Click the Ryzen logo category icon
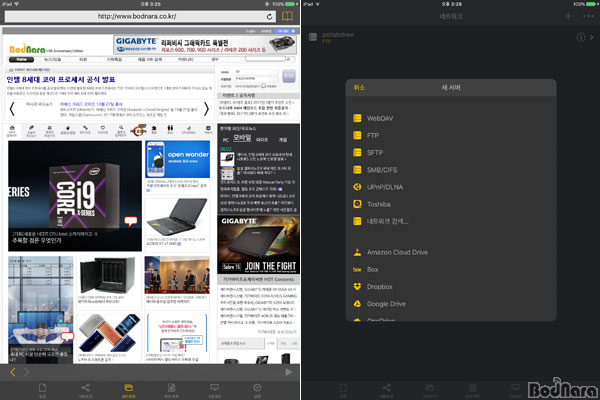 click(138, 131)
